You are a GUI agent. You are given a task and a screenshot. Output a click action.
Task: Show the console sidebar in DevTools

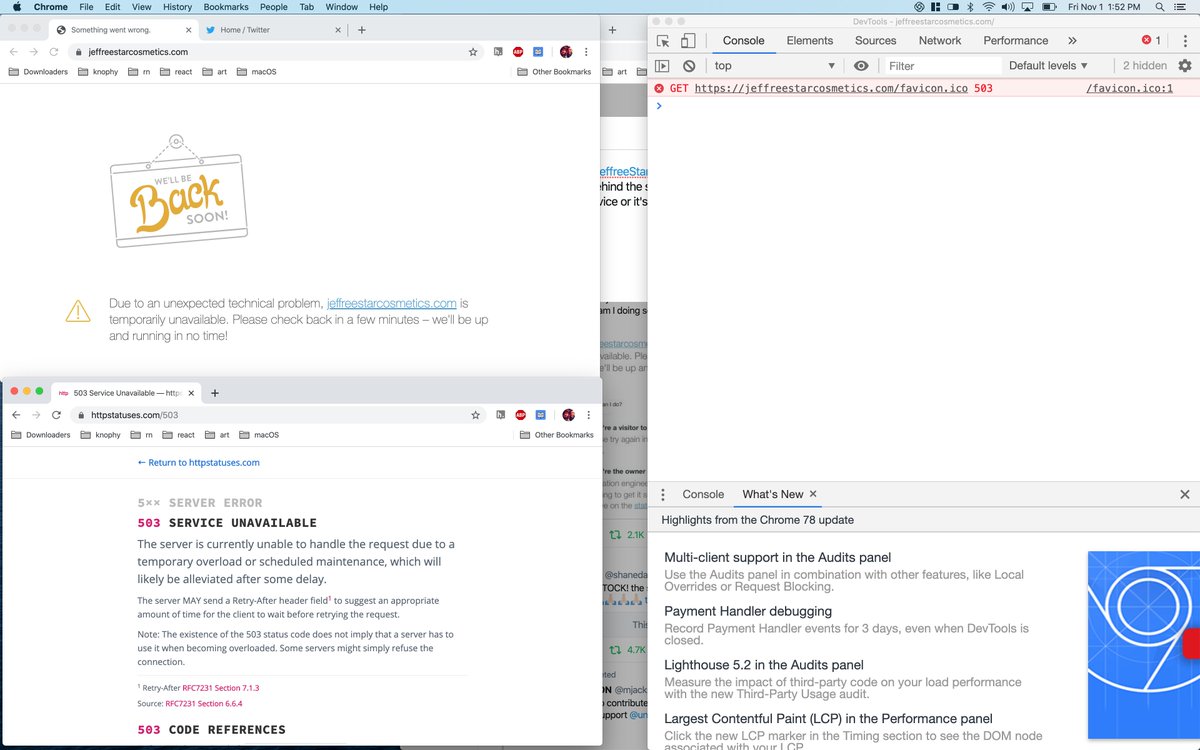(662, 66)
